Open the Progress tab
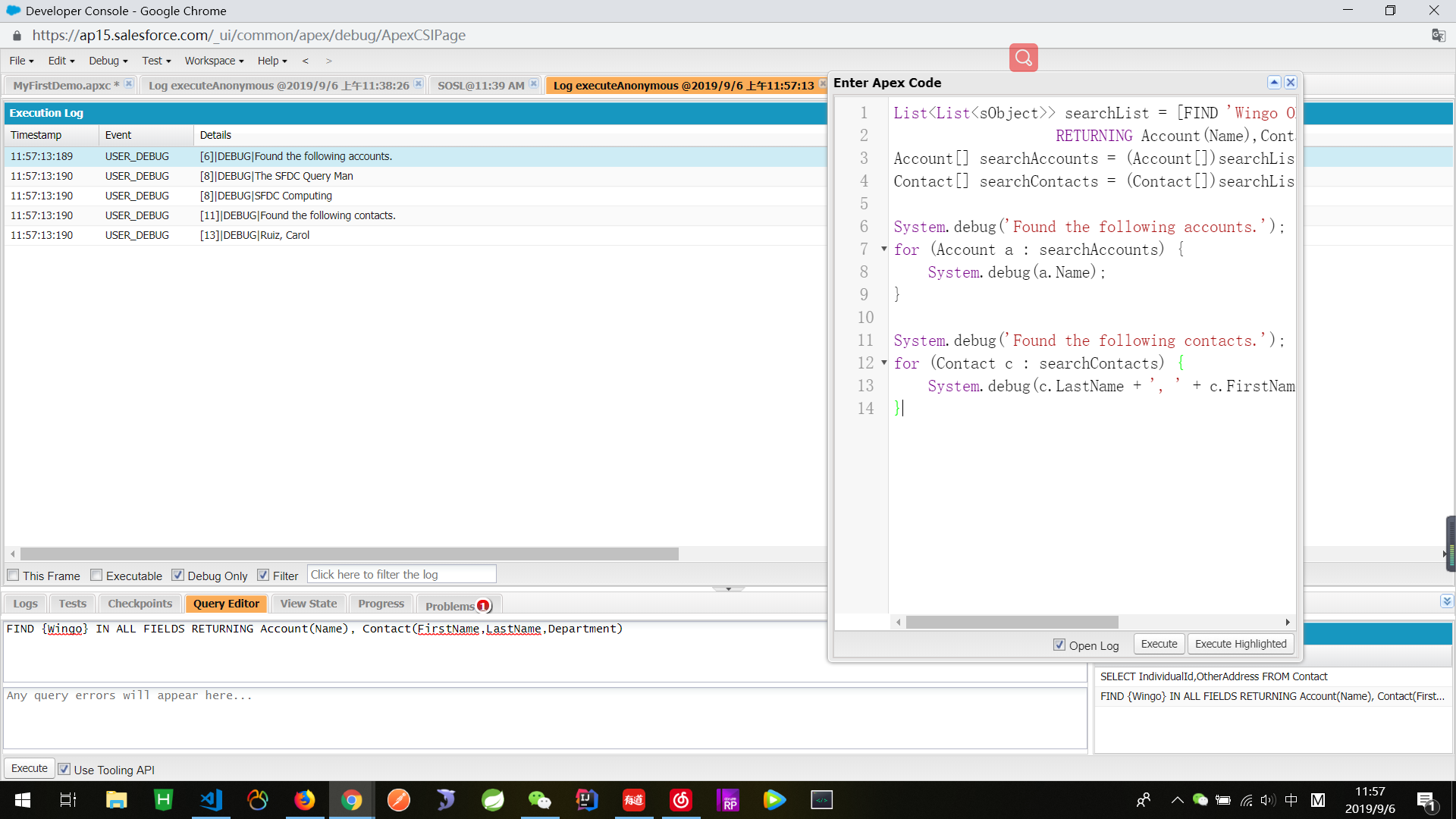Image resolution: width=1456 pixels, height=819 pixels. [381, 604]
